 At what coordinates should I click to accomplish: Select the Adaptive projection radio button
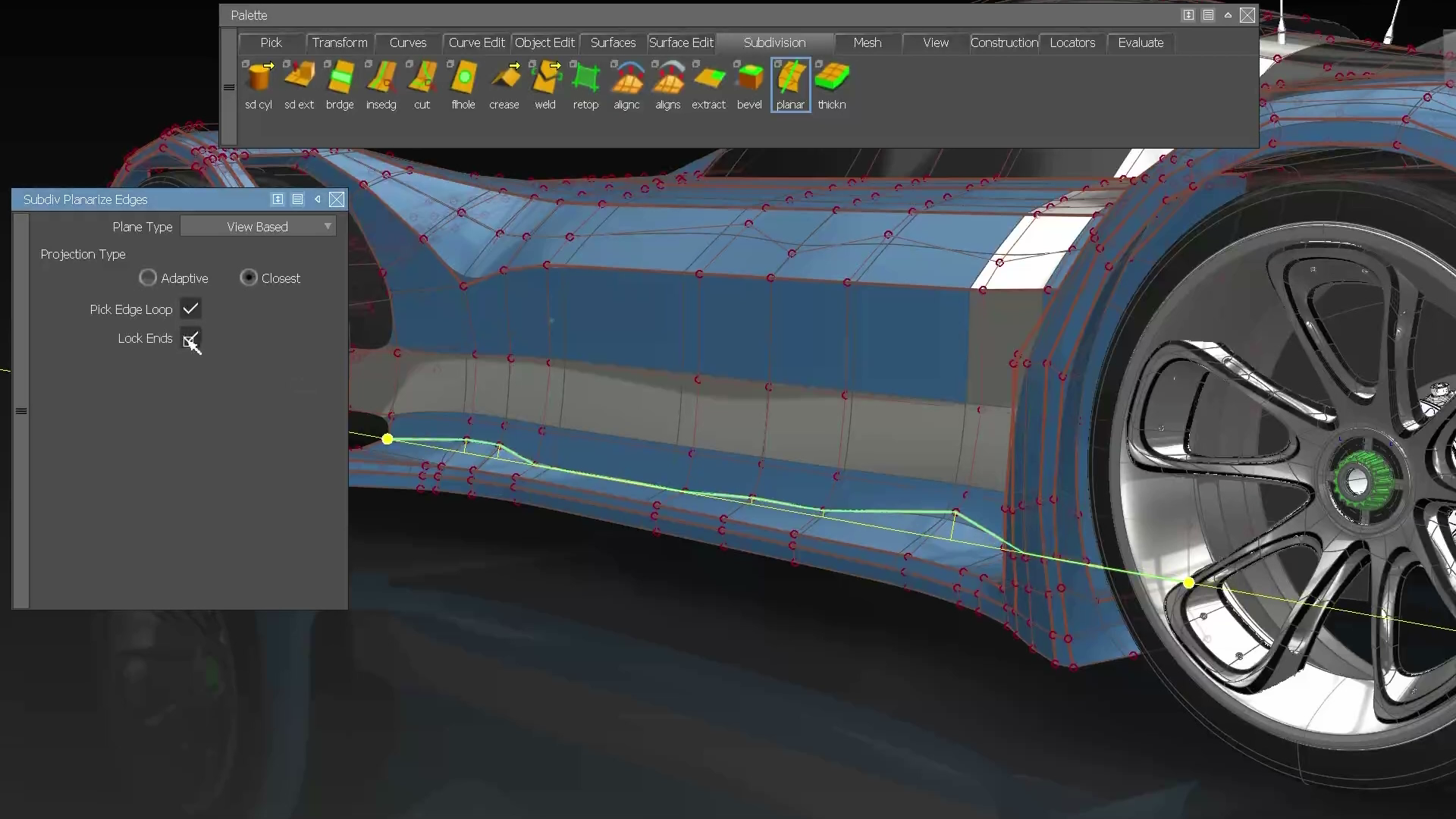pos(148,278)
